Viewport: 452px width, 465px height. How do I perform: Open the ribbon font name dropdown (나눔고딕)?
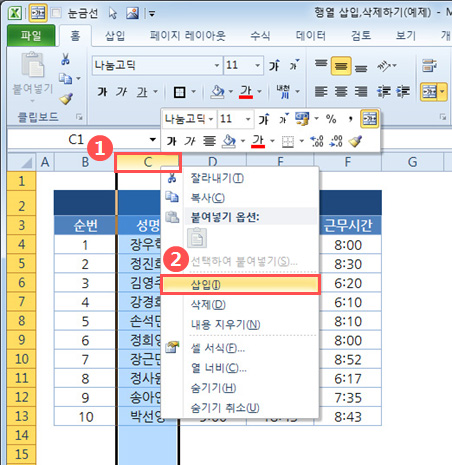pyautogui.click(x=217, y=65)
